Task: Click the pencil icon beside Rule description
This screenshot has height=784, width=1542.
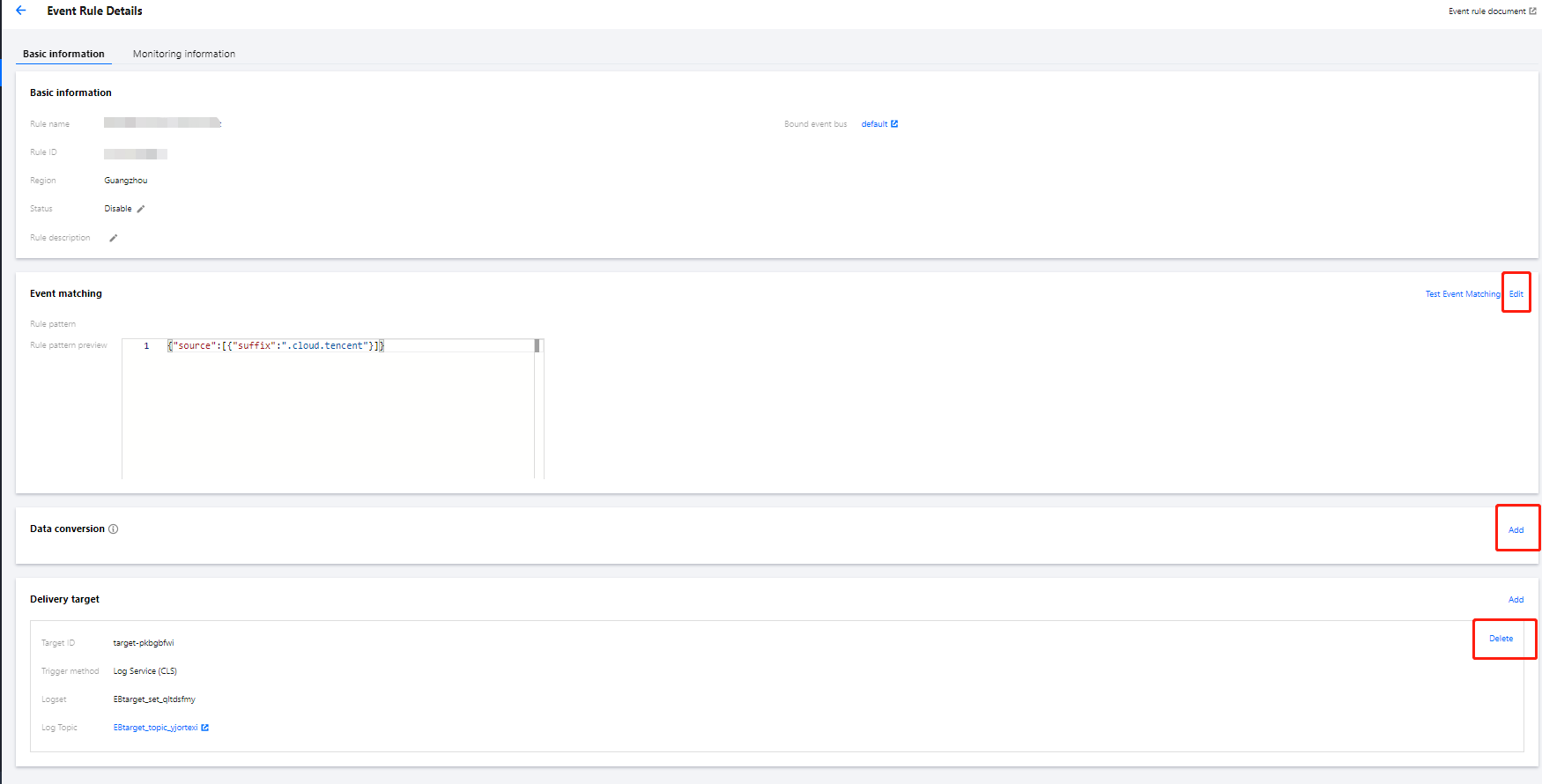Action: point(113,238)
